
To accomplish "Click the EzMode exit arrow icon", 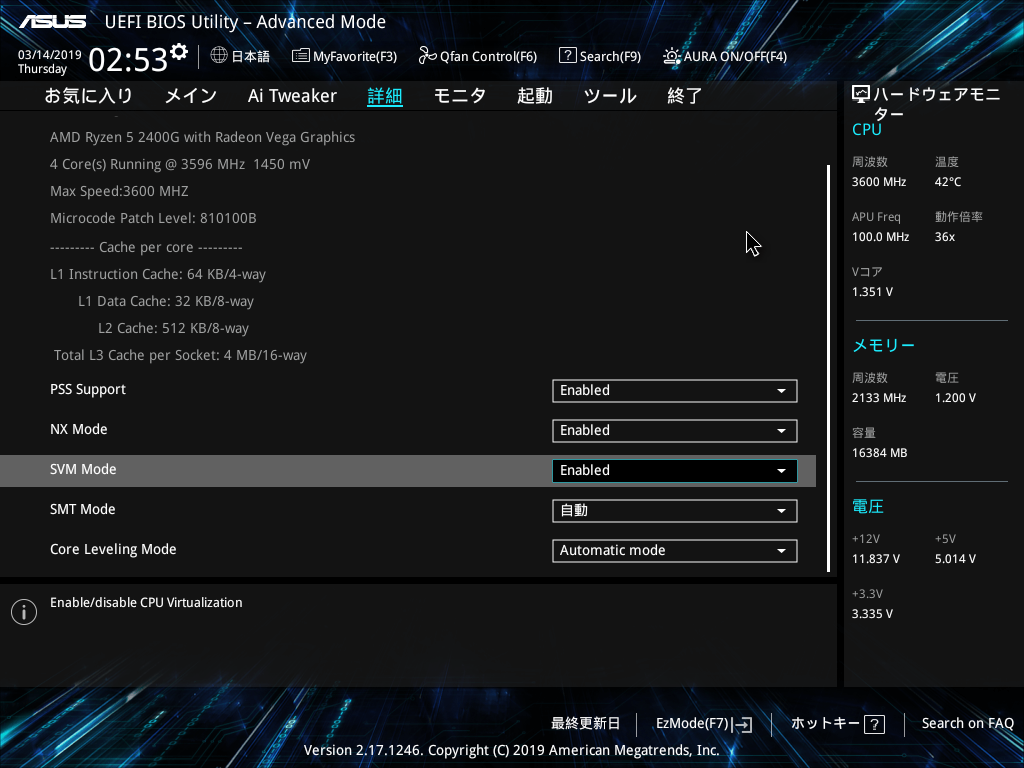I will (742, 724).
